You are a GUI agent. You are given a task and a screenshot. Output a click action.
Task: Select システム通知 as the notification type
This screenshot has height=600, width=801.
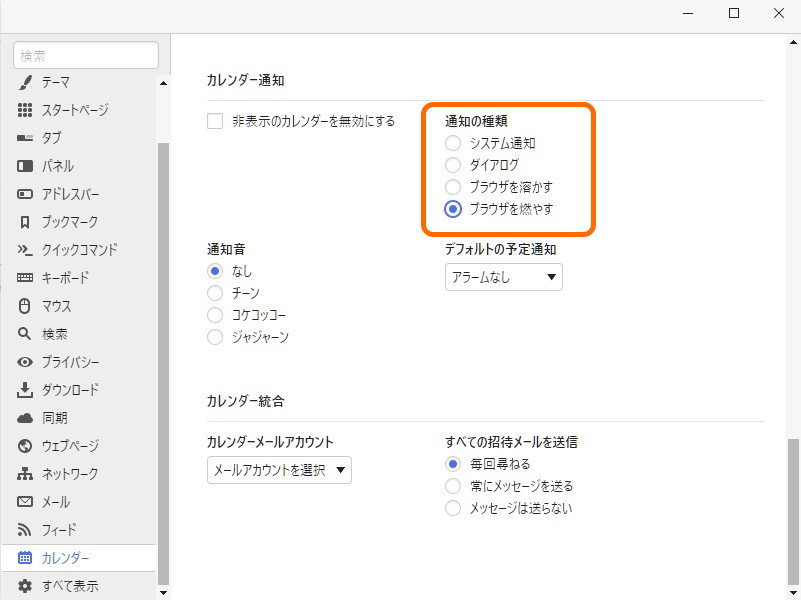455,143
